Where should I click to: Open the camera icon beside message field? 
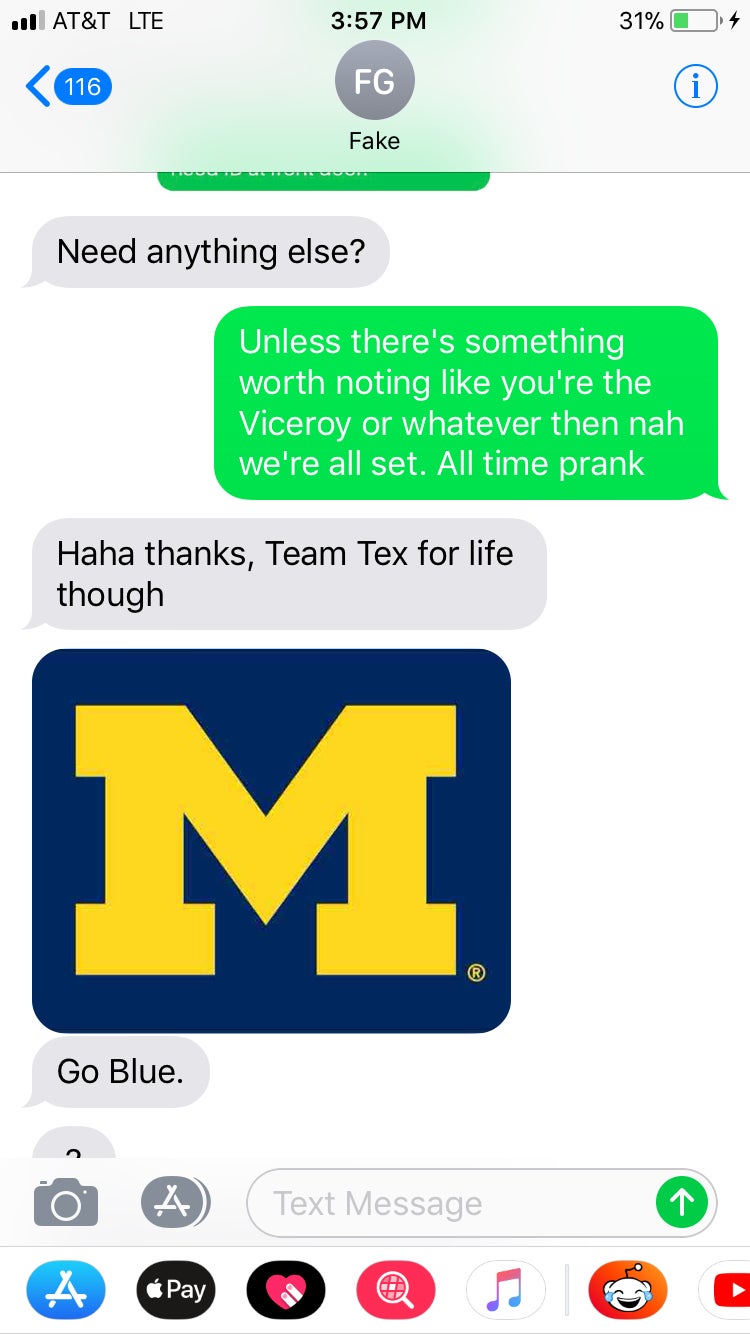tap(66, 1202)
